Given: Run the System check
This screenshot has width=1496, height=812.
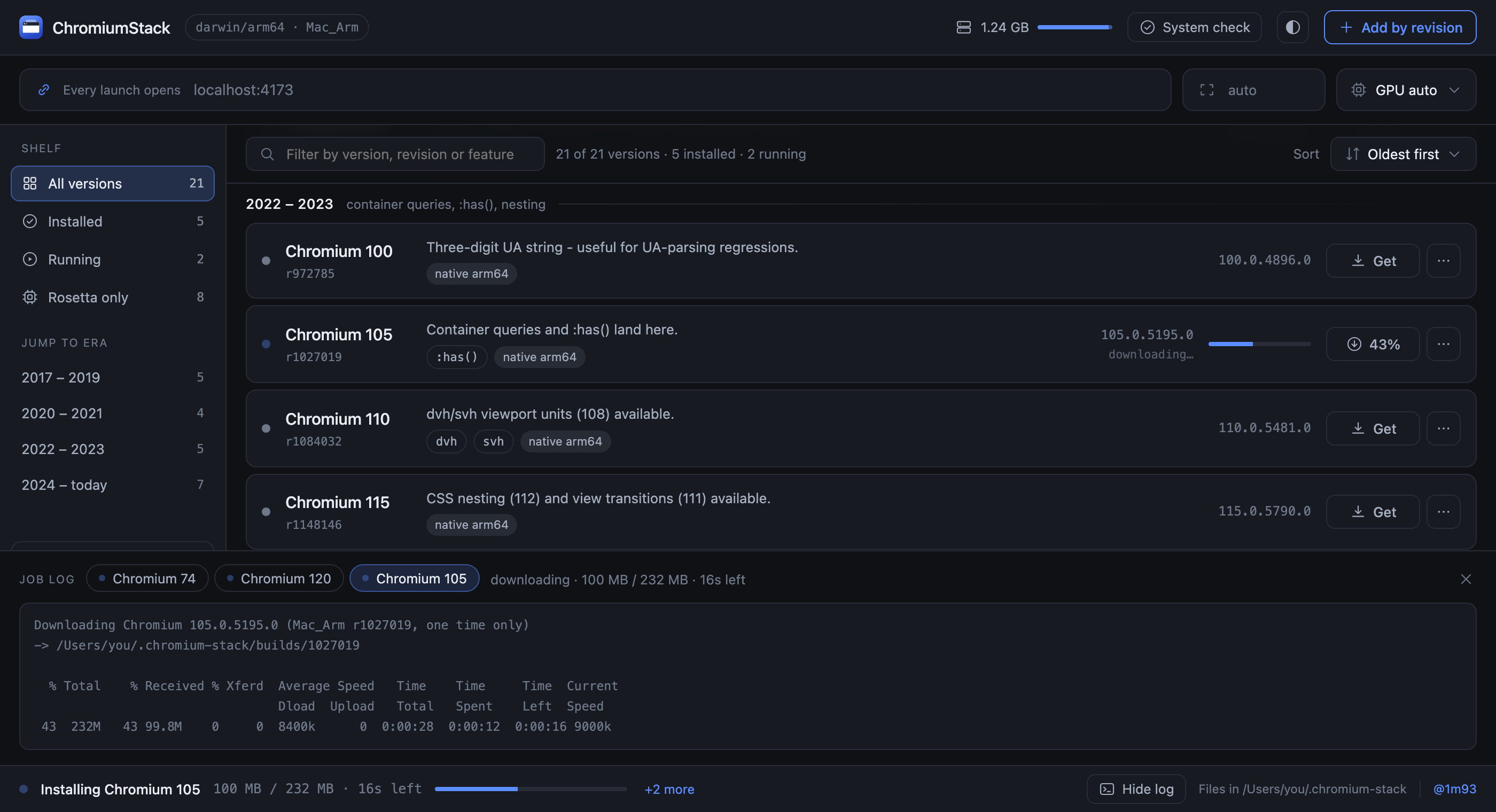Looking at the screenshot, I should click(1194, 27).
